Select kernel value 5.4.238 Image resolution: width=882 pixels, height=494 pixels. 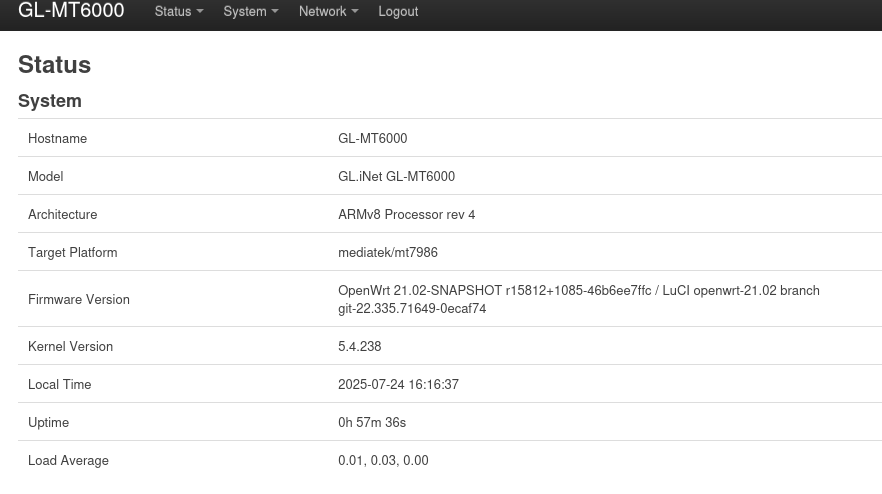[x=359, y=347]
